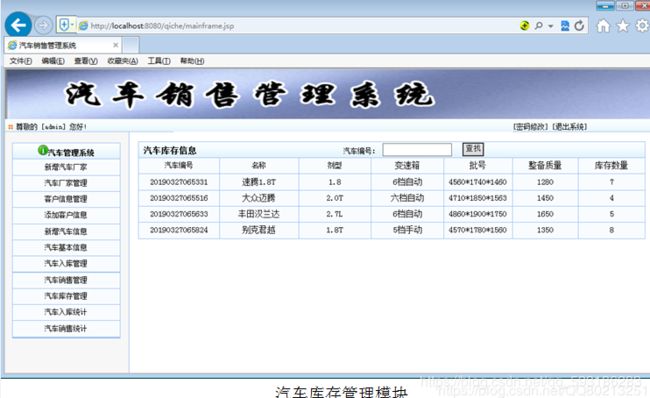
Task: Click the browser back arrow button
Action: pyautogui.click(x=18, y=25)
